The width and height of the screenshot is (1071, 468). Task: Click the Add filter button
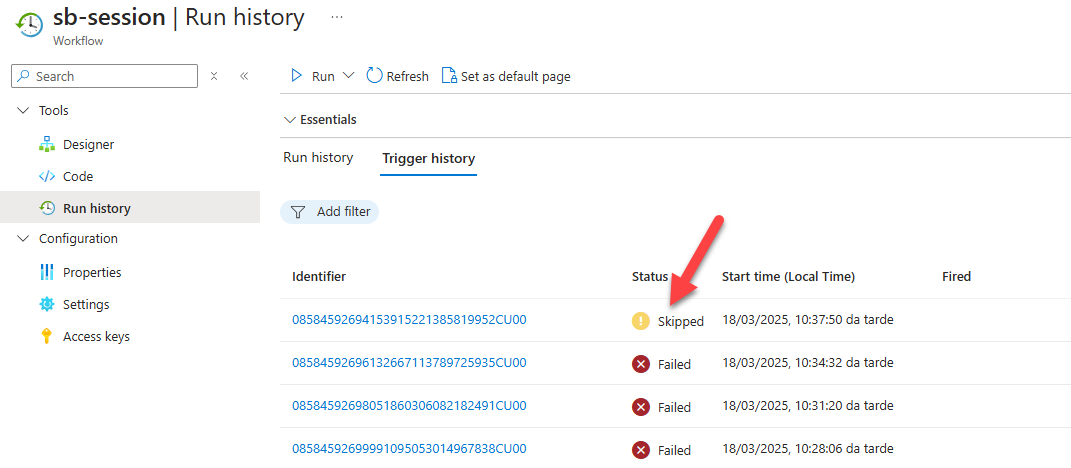click(329, 212)
